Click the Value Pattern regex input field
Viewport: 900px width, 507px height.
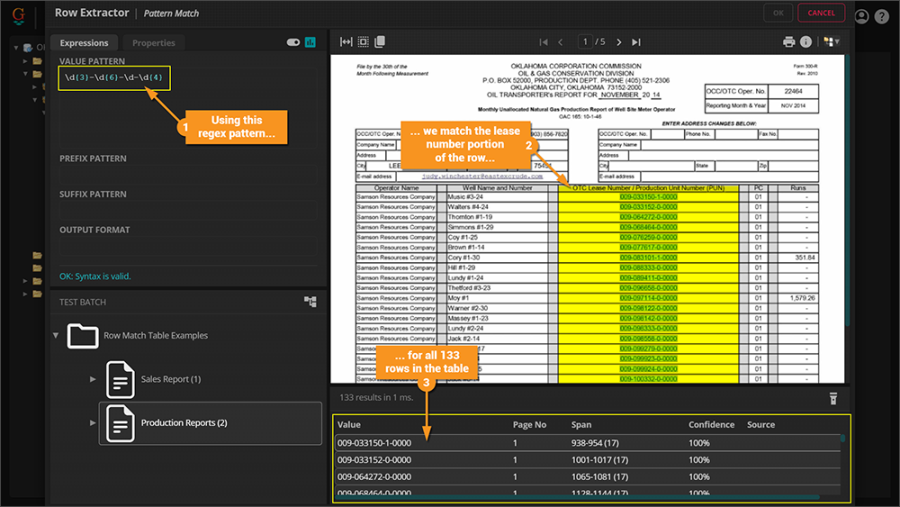114,77
